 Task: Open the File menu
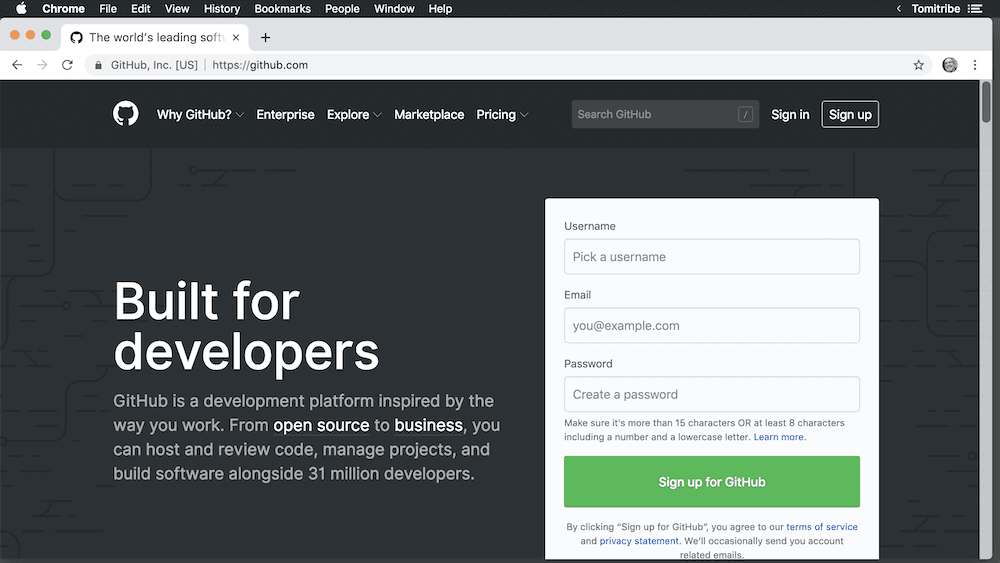tap(108, 8)
